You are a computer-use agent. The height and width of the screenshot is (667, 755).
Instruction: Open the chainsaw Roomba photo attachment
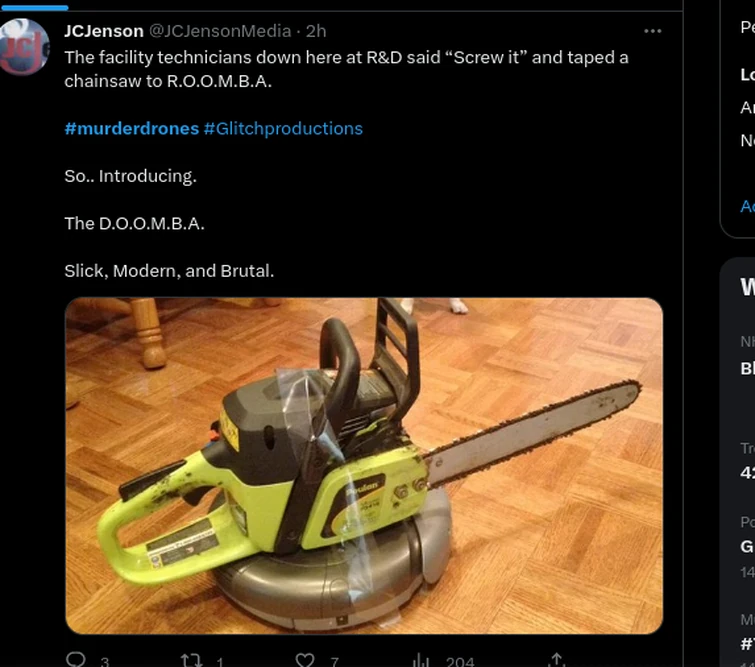pos(364,466)
